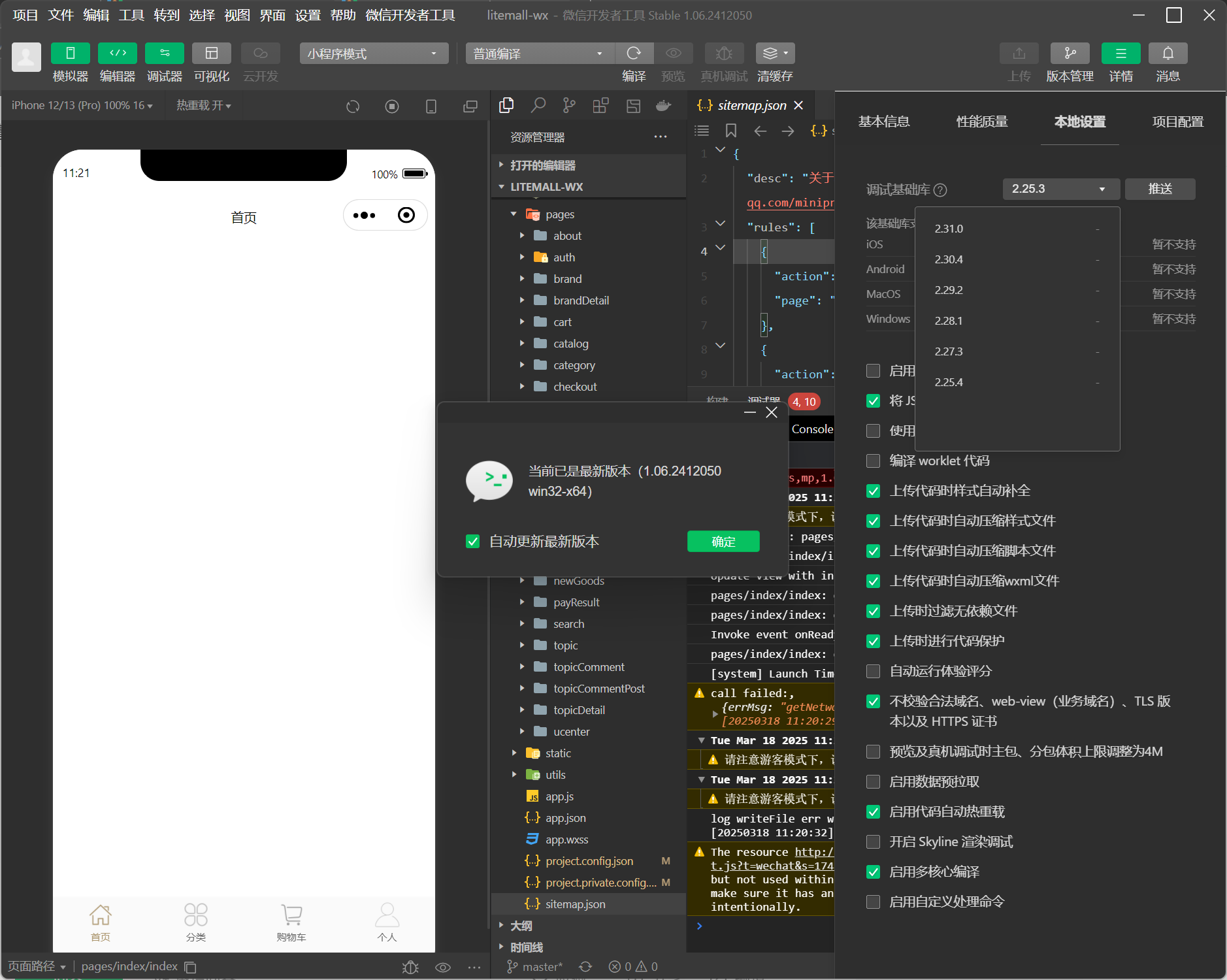Open the debug base library 2.25.3 dropdown
The width and height of the screenshot is (1227, 980).
click(1061, 189)
